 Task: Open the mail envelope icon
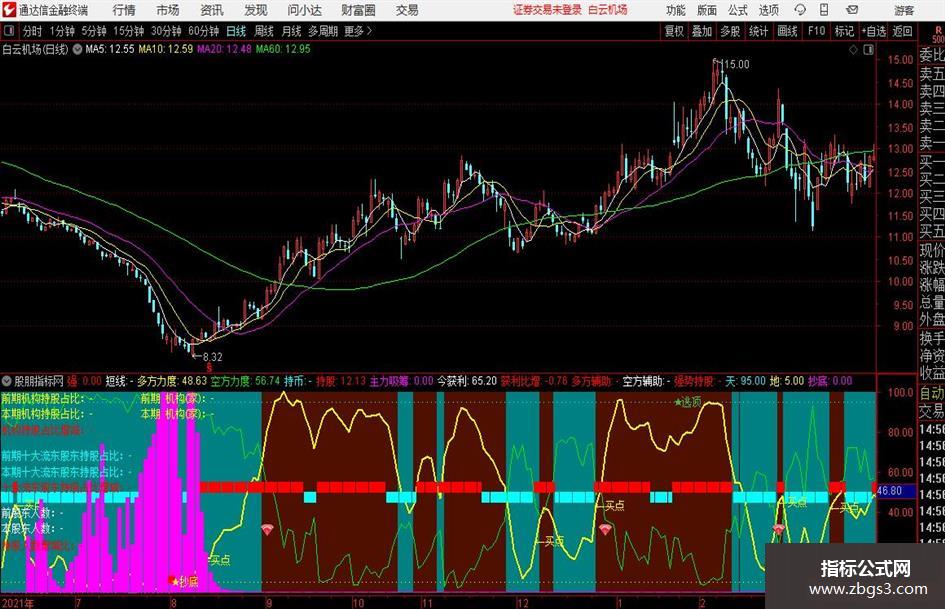coord(852,10)
